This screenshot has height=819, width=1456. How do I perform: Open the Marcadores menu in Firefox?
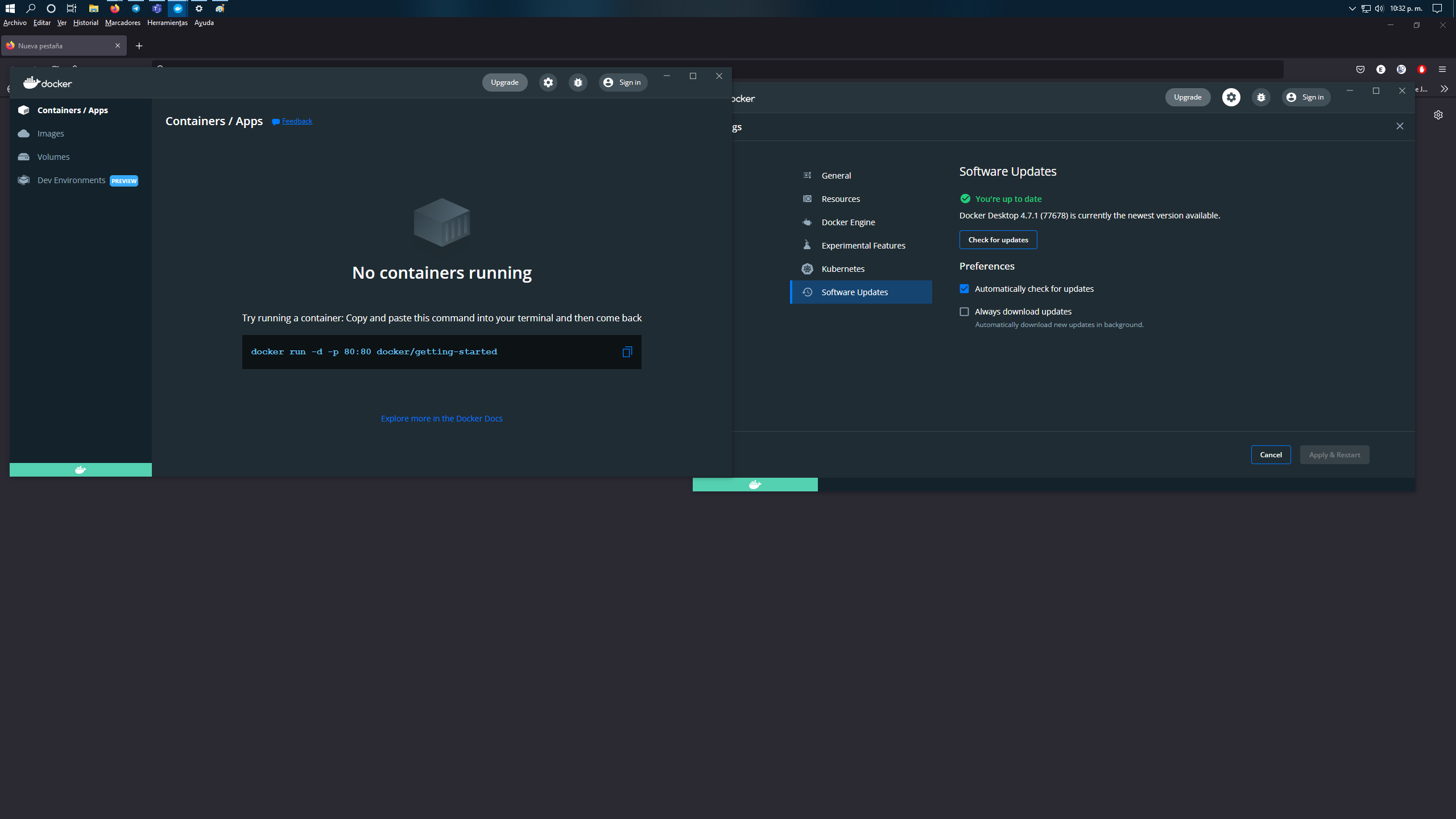click(123, 23)
